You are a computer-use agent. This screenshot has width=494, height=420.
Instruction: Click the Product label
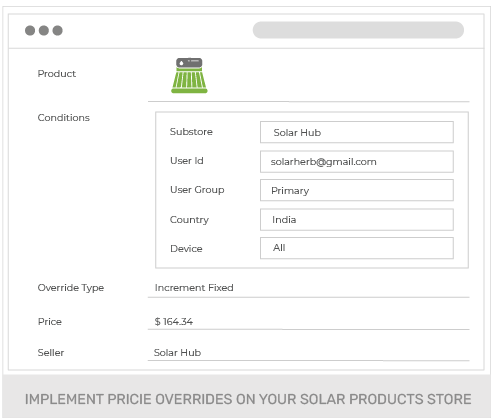point(57,74)
